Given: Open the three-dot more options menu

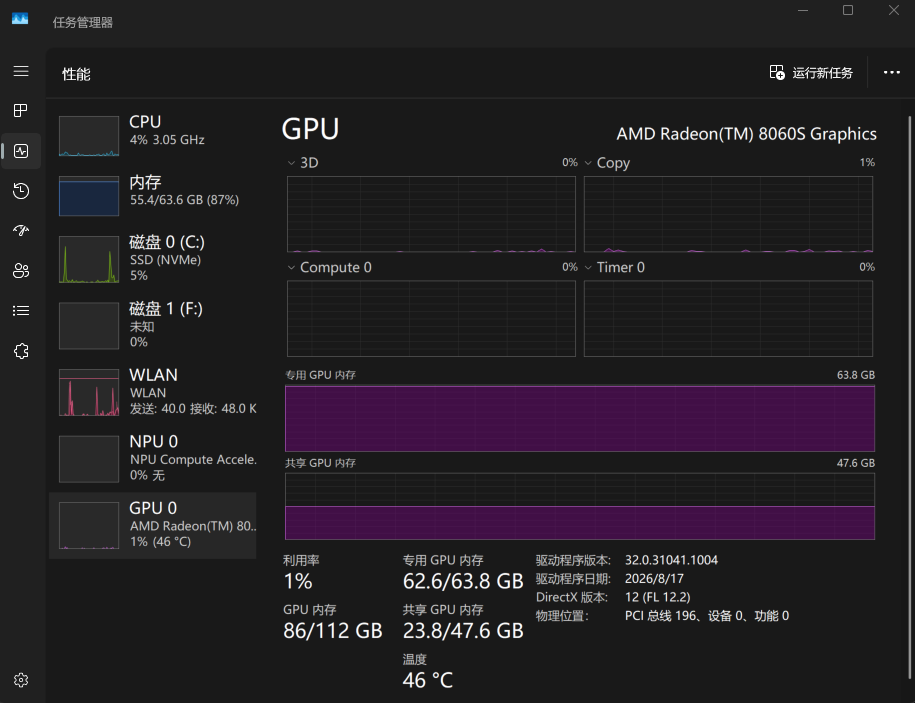Looking at the screenshot, I should [x=891, y=72].
